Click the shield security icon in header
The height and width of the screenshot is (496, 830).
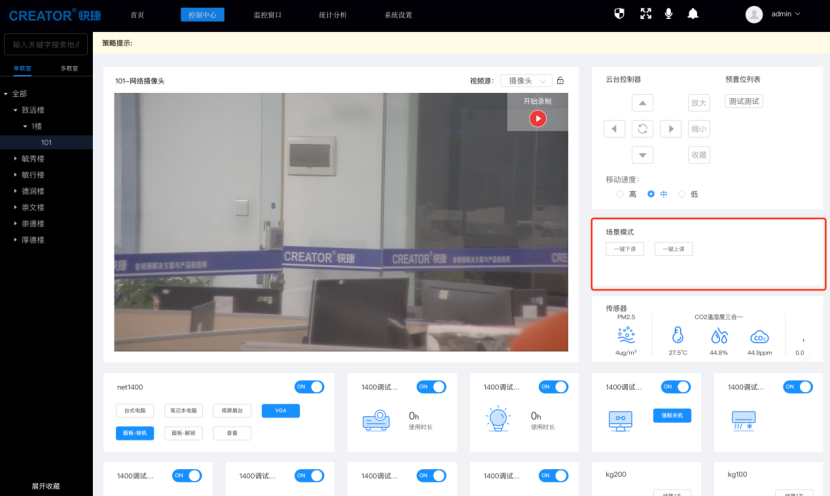619,14
